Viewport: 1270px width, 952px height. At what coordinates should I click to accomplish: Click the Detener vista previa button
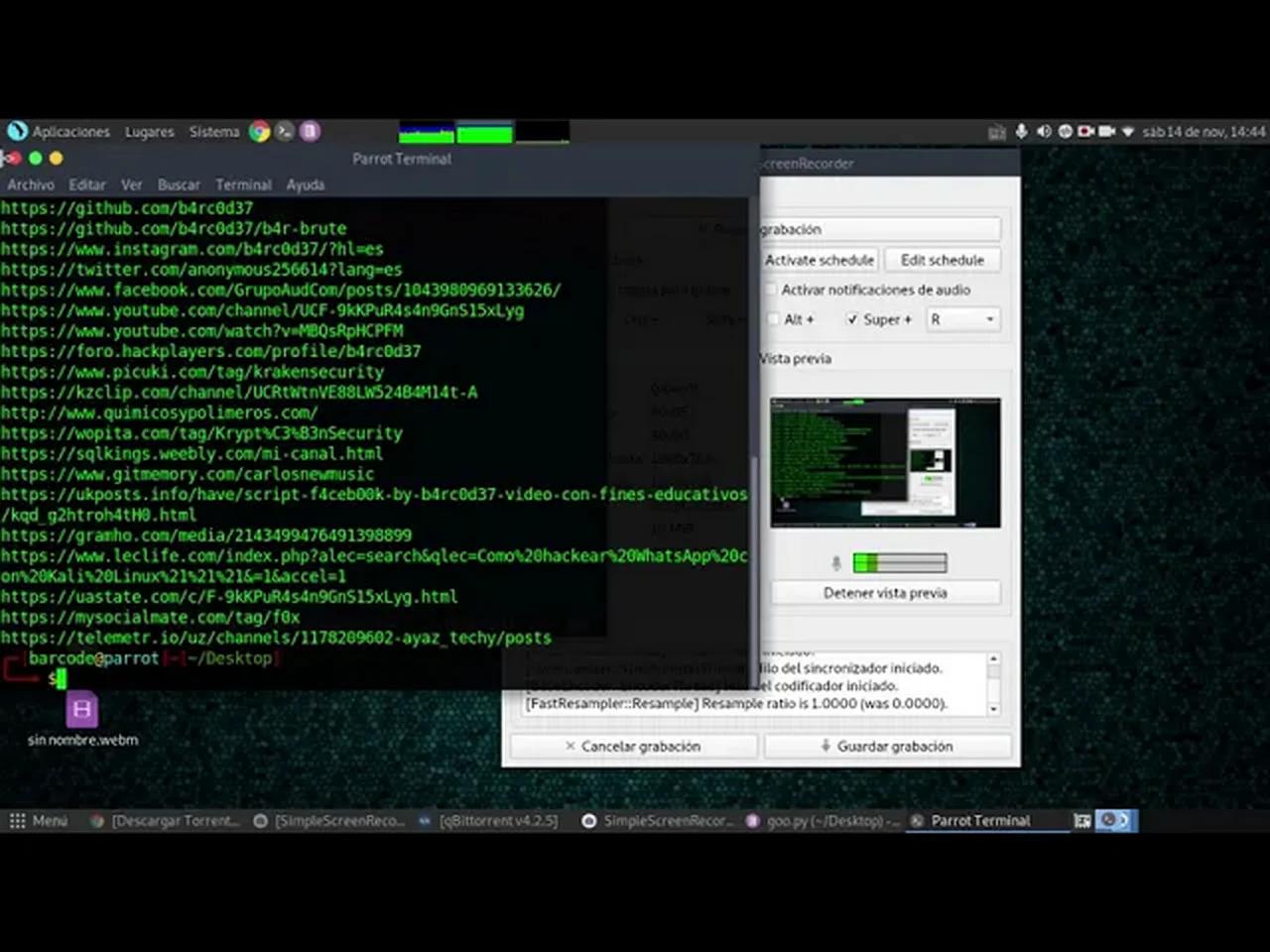884,592
